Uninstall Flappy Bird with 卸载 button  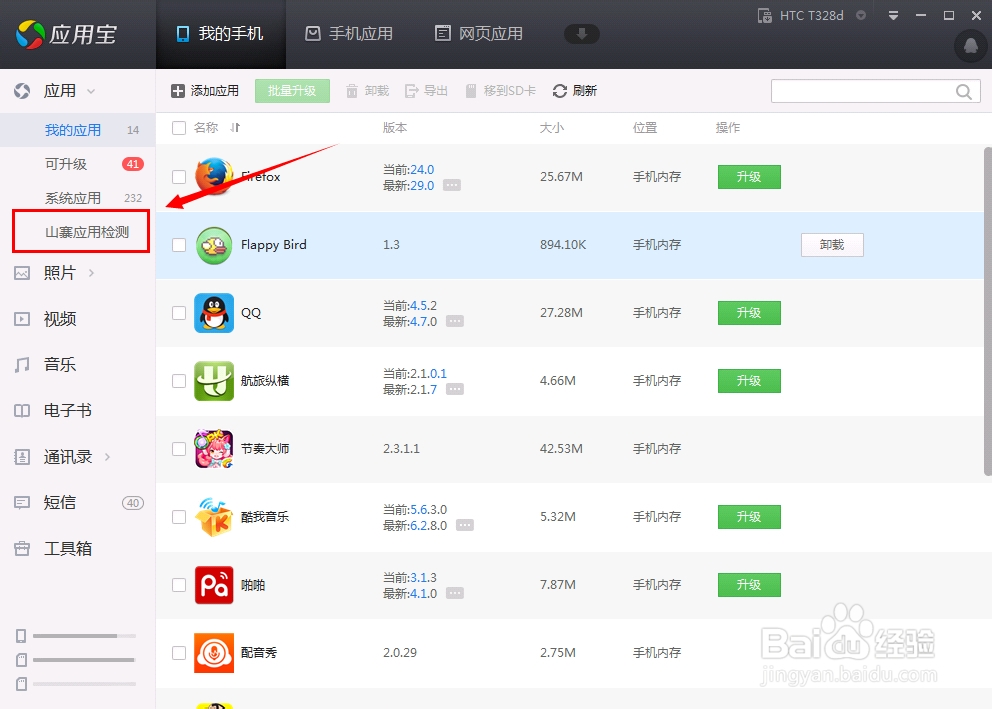tap(832, 245)
